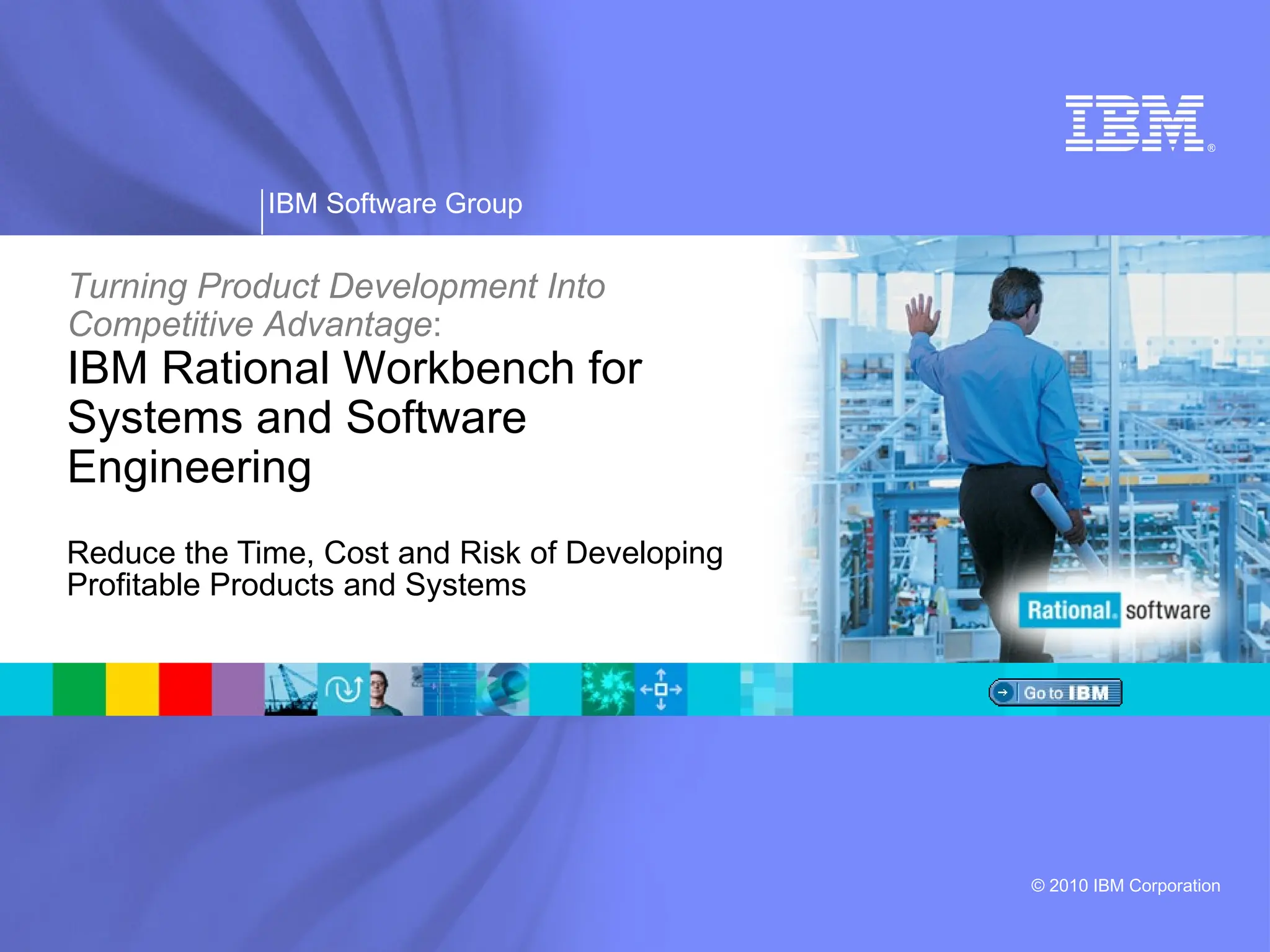
Task: Click the crane silhouette tile
Action: [291, 689]
